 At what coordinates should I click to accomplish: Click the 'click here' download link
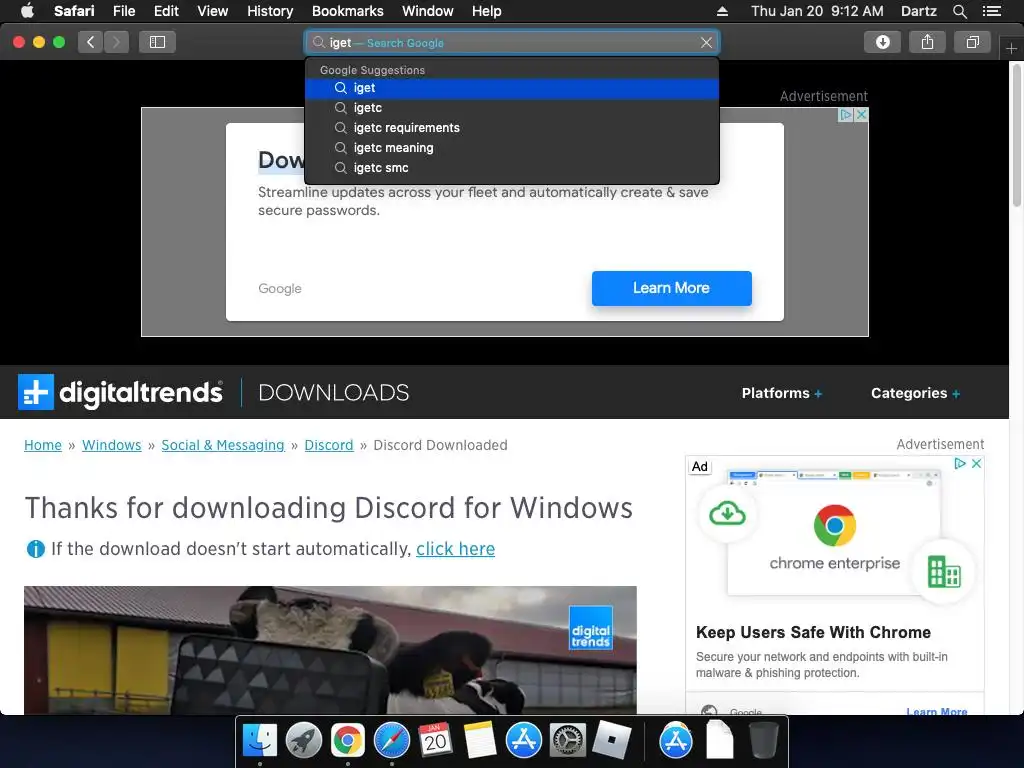(x=455, y=549)
